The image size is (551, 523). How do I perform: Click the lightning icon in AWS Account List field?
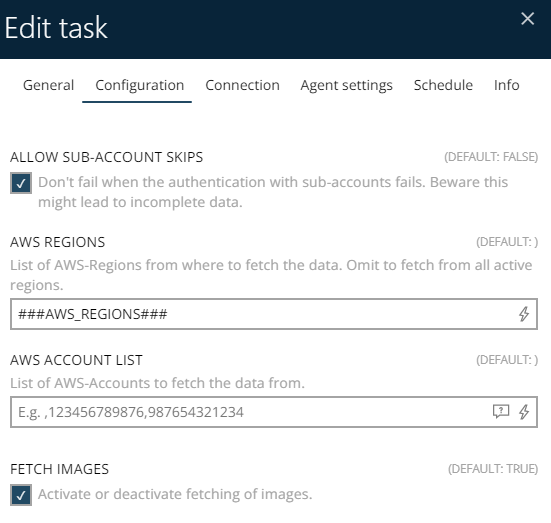(524, 412)
